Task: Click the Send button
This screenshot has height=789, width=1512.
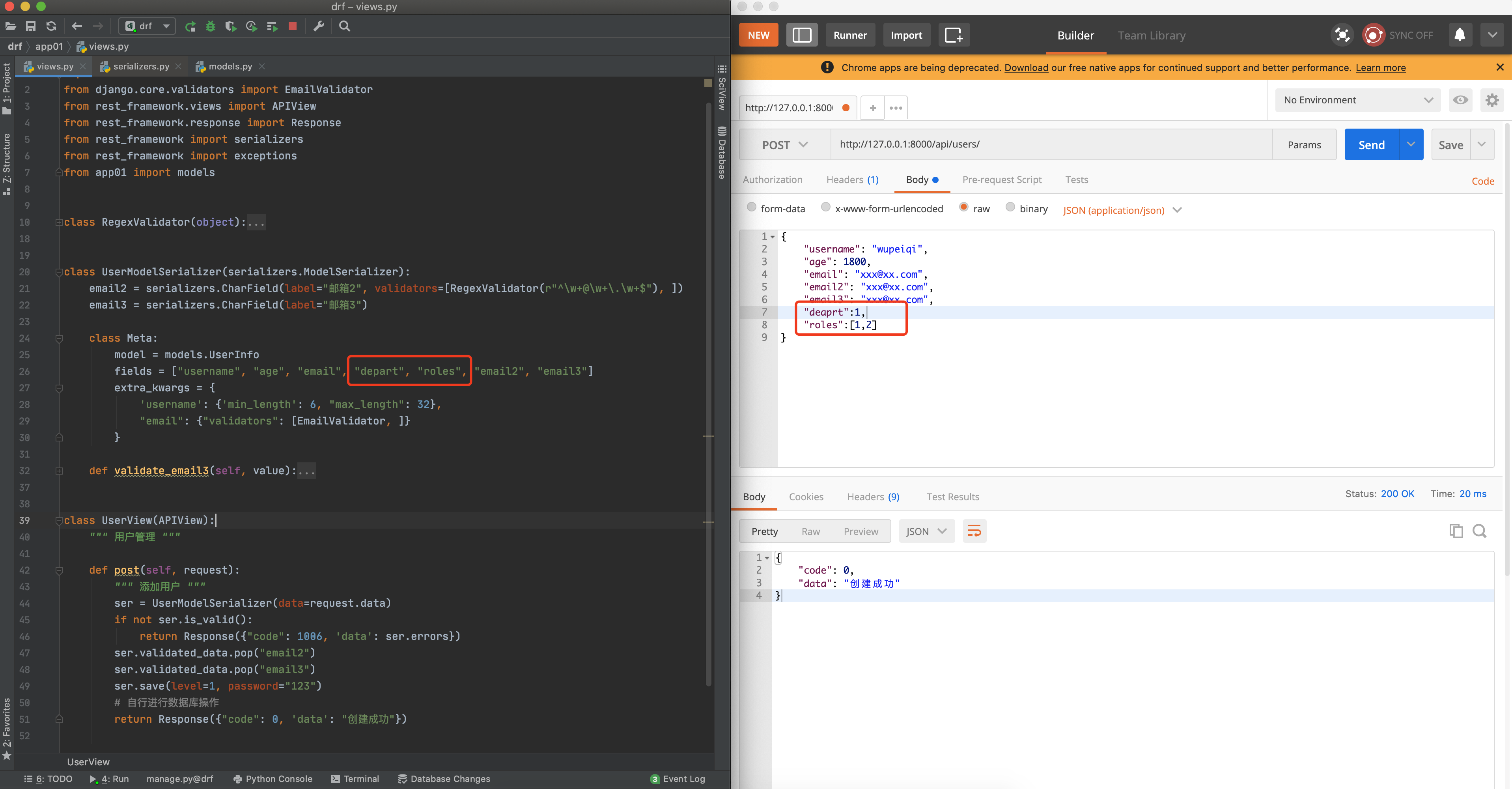Action: [1371, 144]
